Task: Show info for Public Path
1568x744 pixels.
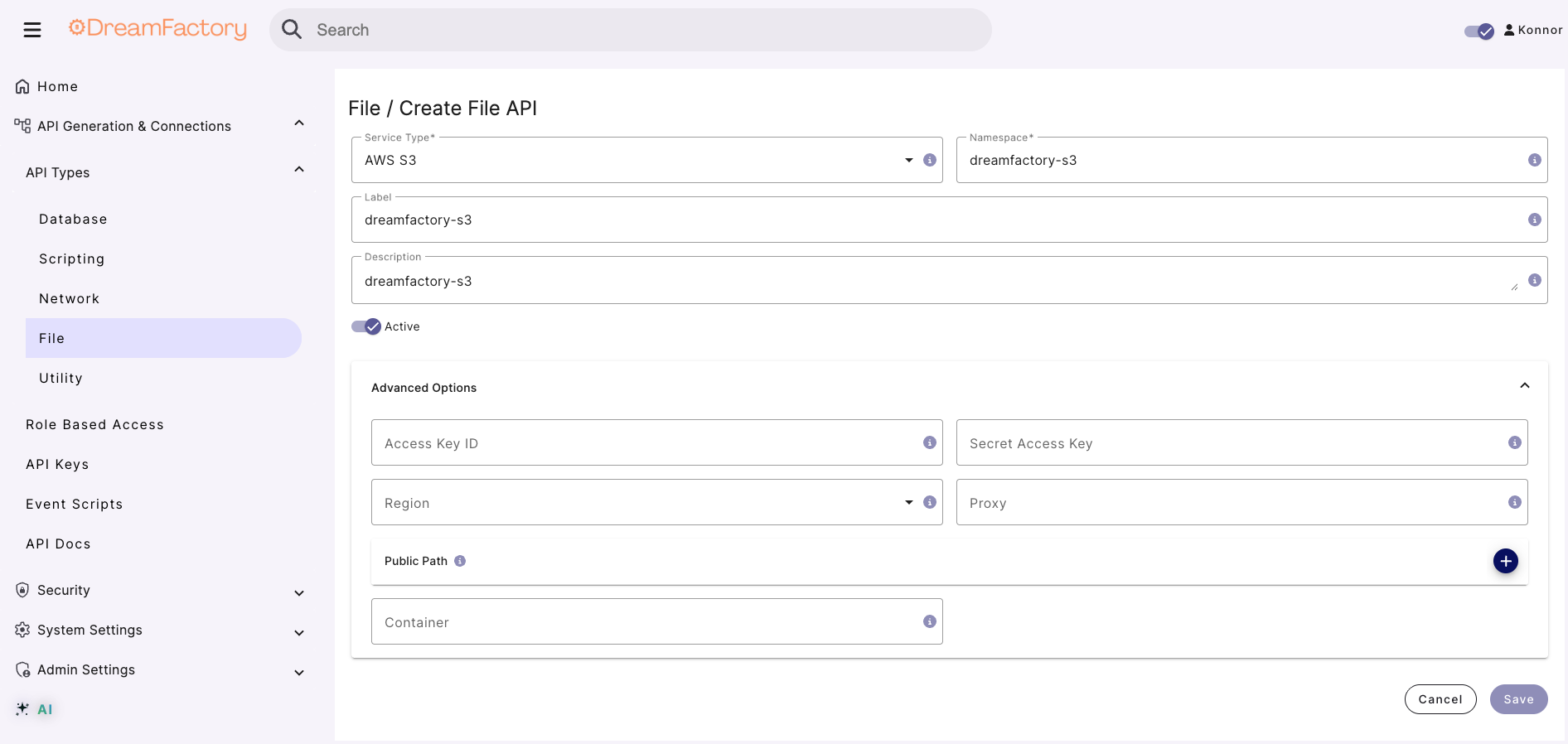Action: [460, 561]
